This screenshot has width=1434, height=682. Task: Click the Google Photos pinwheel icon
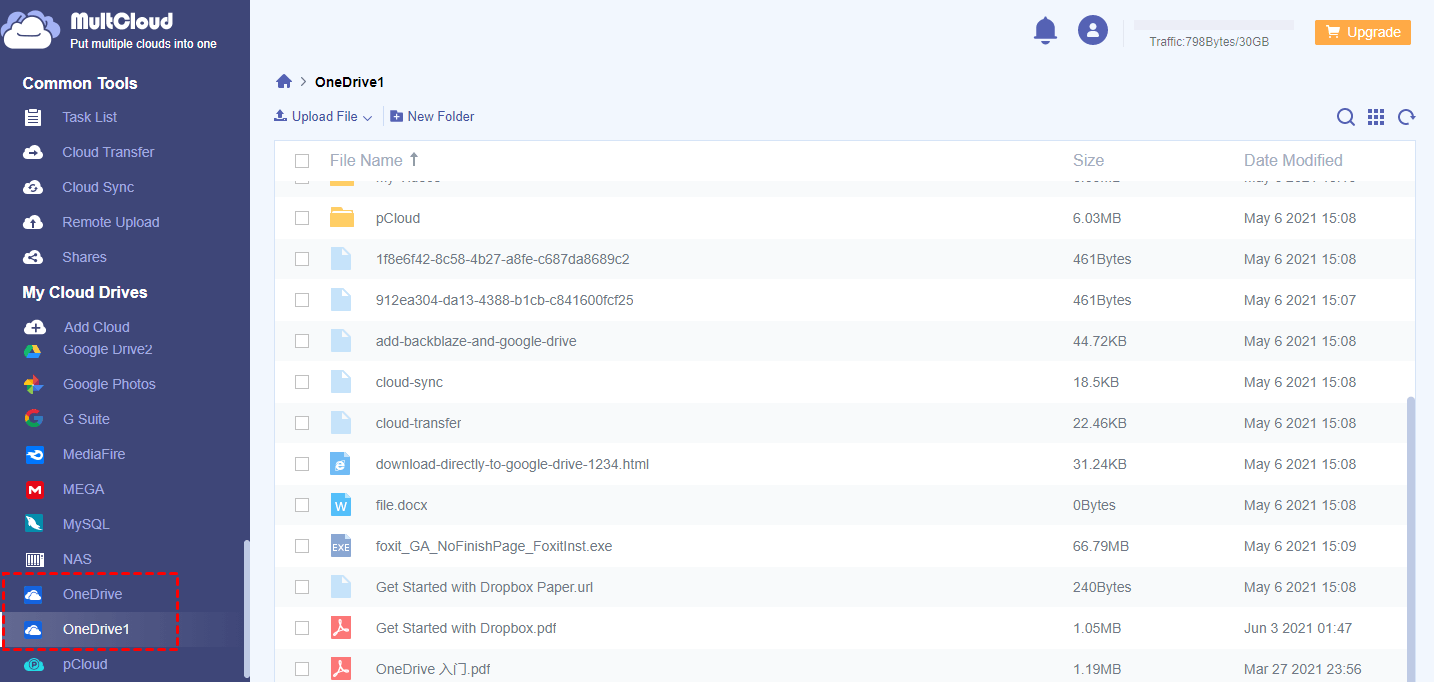click(34, 385)
